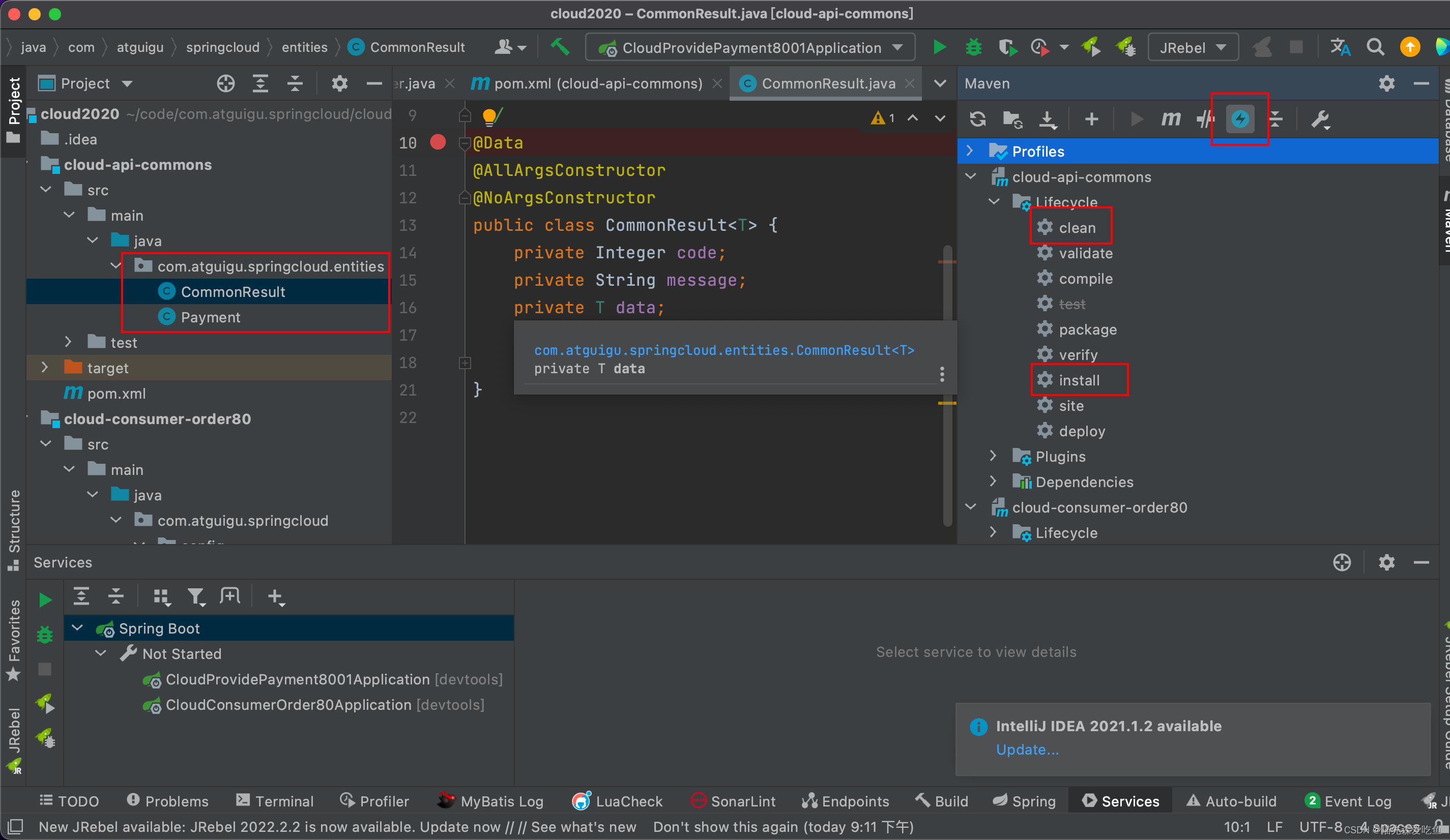1450x840 pixels.
Task: Download sources and documentation in Maven
Action: tap(1048, 119)
